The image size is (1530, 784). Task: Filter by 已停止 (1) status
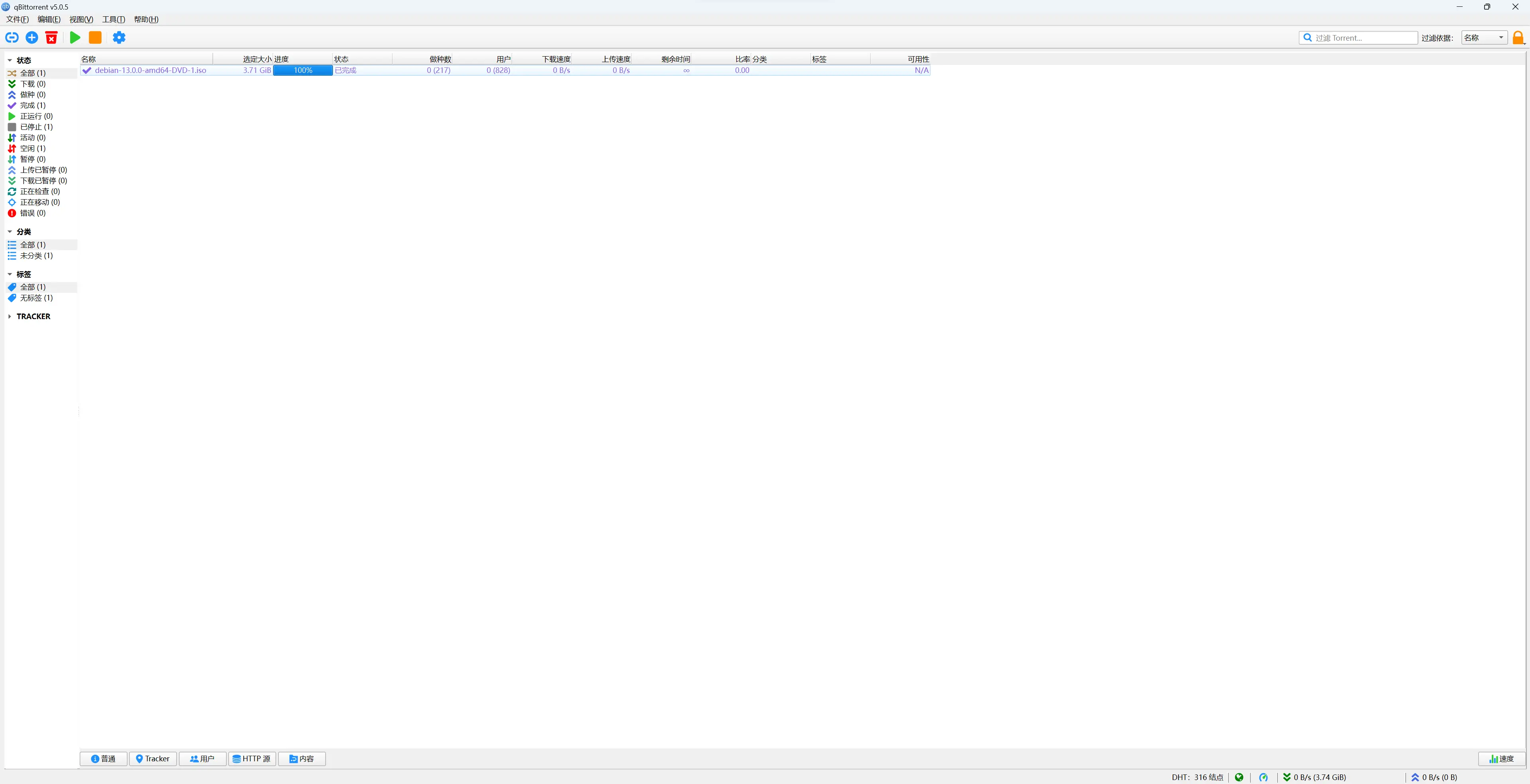(35, 127)
